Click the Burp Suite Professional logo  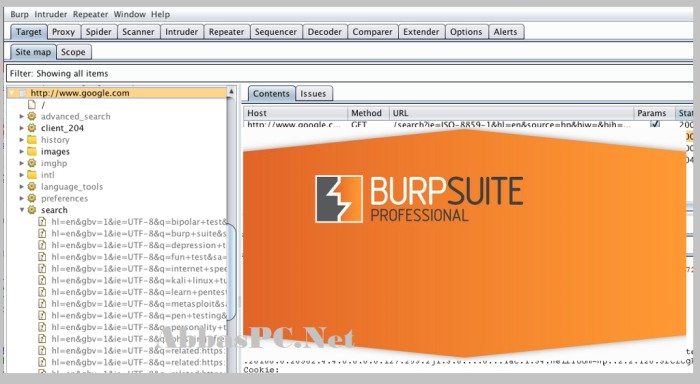[419, 199]
